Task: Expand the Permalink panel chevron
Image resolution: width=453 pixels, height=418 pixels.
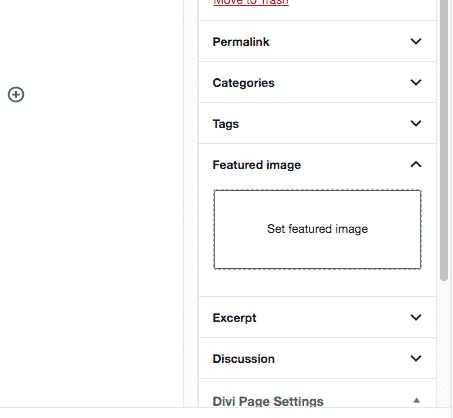Action: [x=416, y=41]
